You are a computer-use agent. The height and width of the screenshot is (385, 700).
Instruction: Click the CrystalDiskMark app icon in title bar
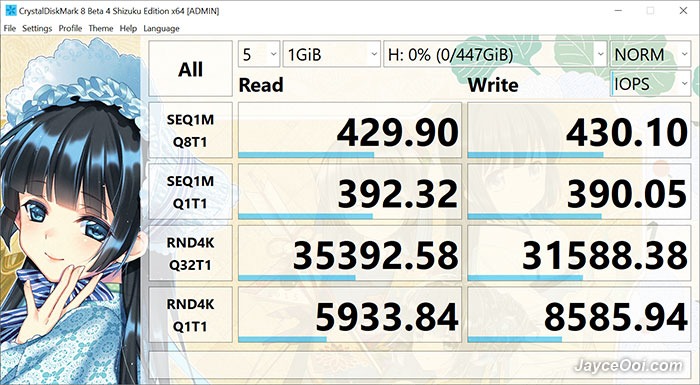click(x=11, y=11)
